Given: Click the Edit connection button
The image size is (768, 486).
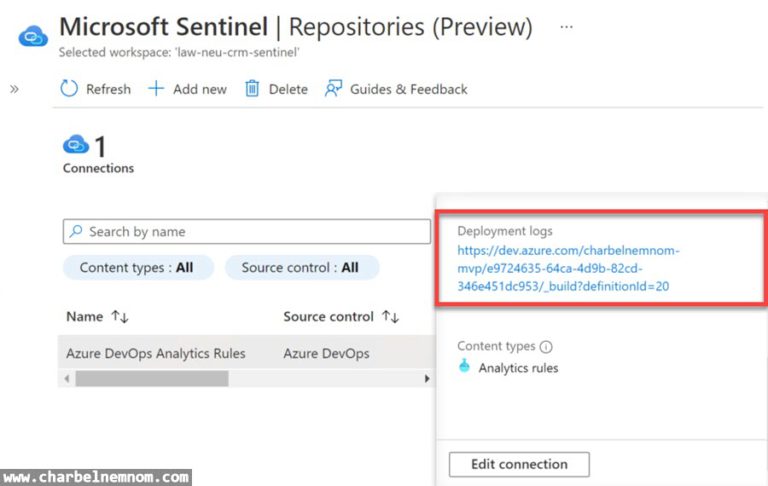Looking at the screenshot, I should (519, 464).
